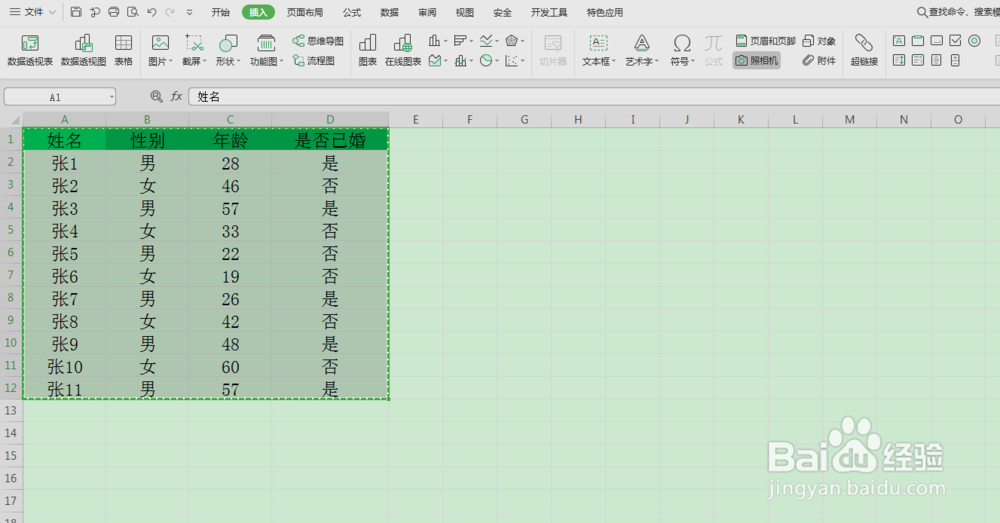Open the Chart (图表) dialog
The width and height of the screenshot is (1000, 523).
click(x=367, y=50)
